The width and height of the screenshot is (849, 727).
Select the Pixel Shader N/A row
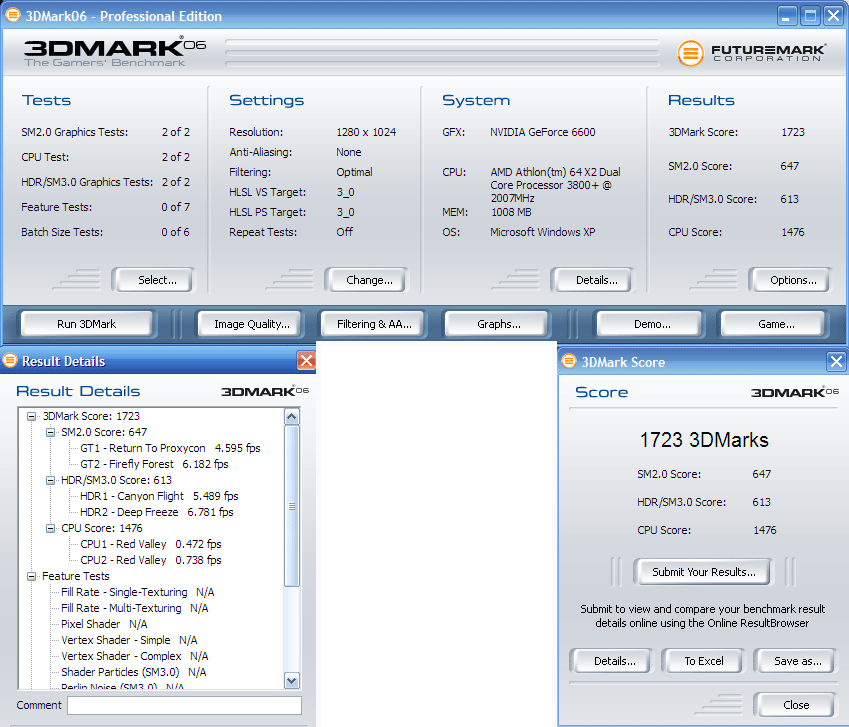pos(104,624)
